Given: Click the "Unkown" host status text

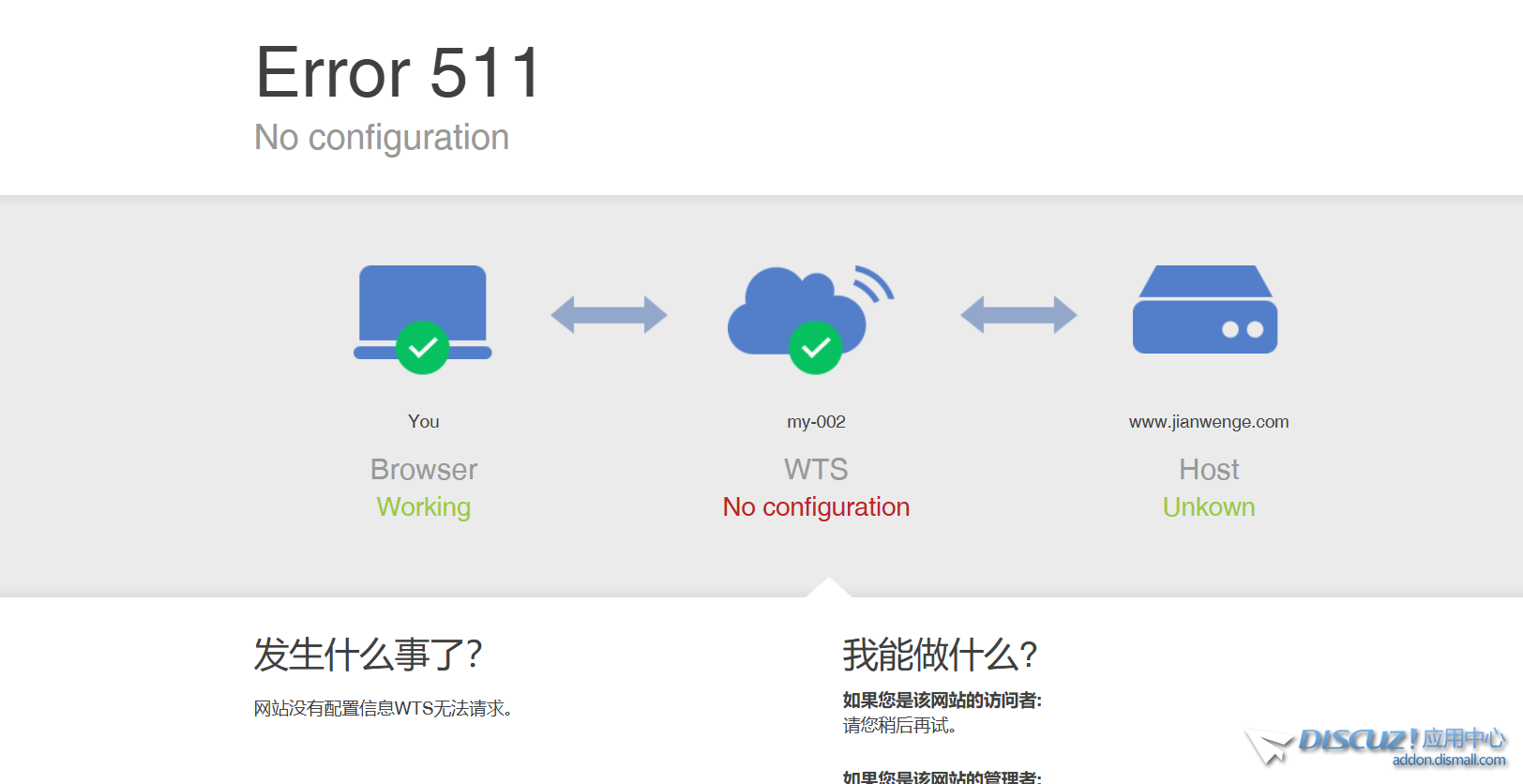Looking at the screenshot, I should (x=1208, y=507).
